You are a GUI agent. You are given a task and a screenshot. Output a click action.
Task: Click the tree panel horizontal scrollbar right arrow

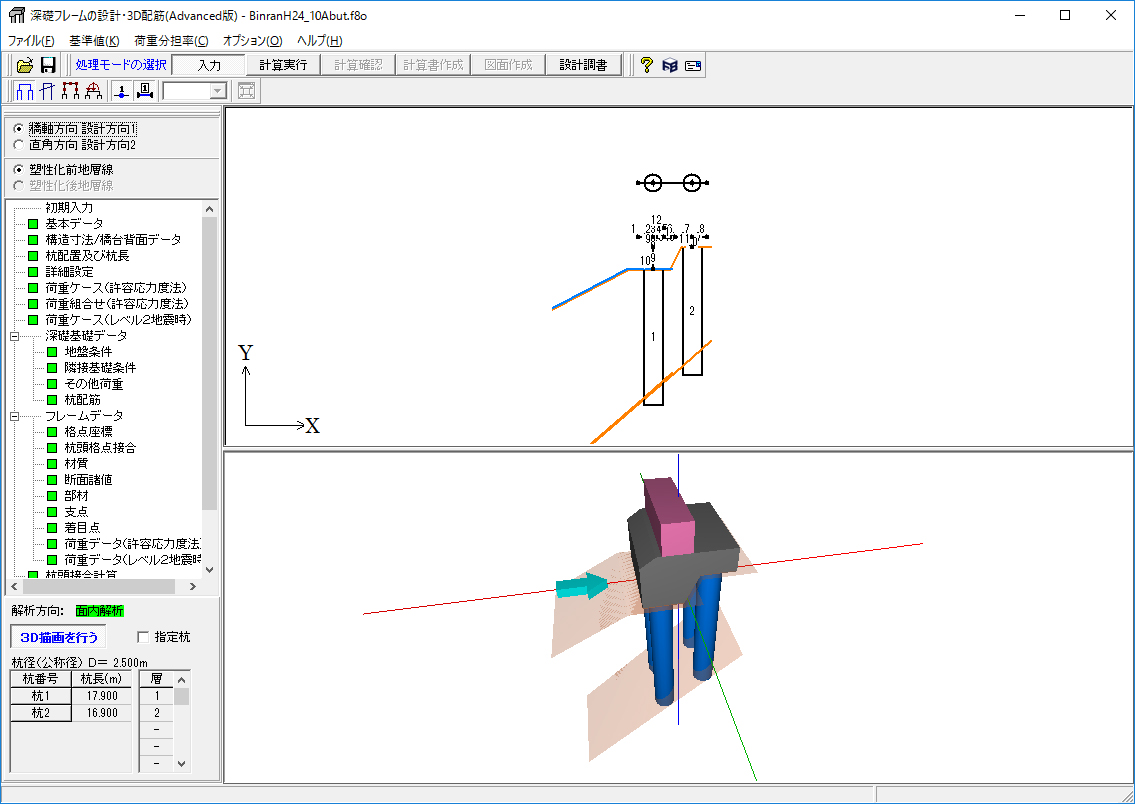[193, 587]
